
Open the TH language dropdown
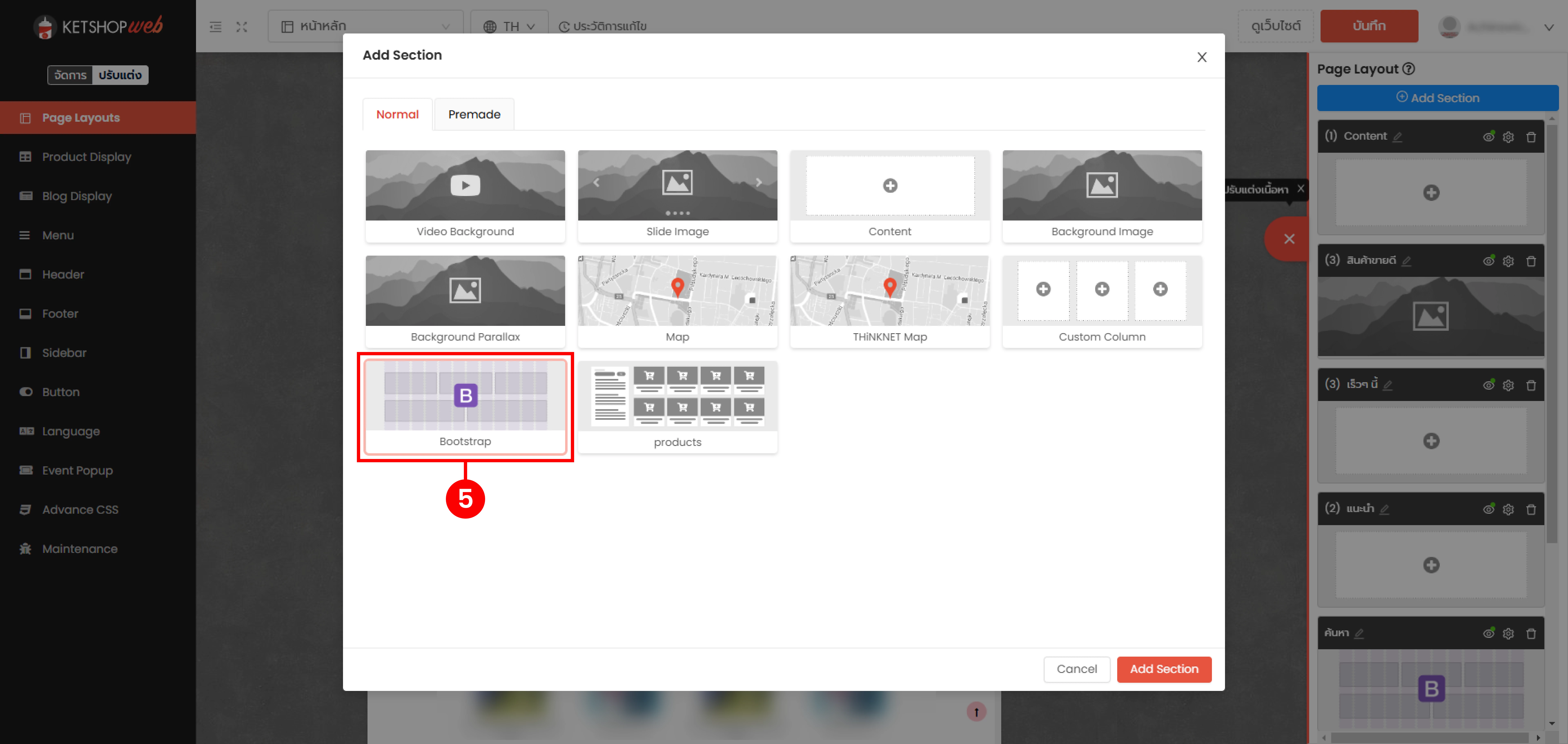tap(509, 26)
